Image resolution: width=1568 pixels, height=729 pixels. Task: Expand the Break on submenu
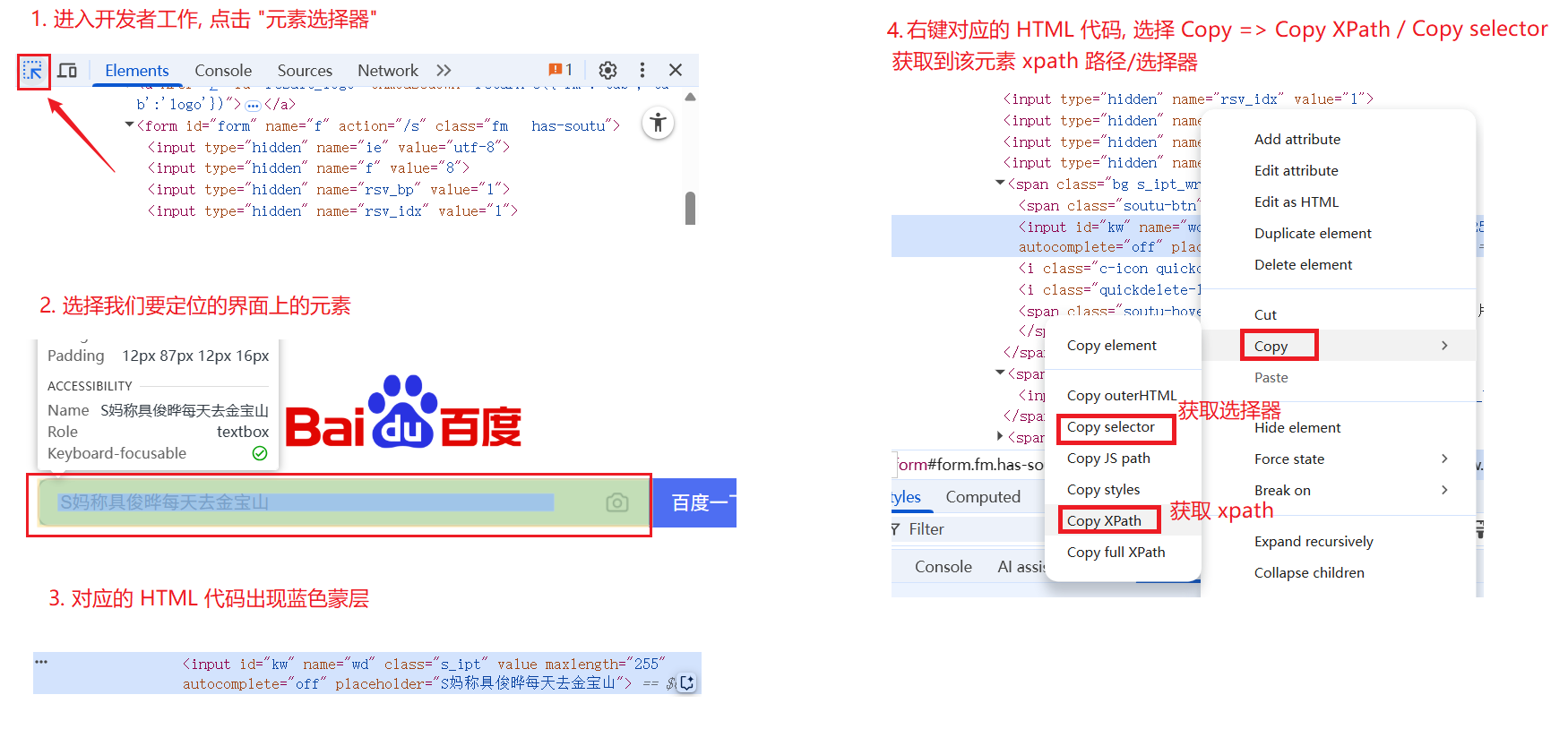[1338, 490]
